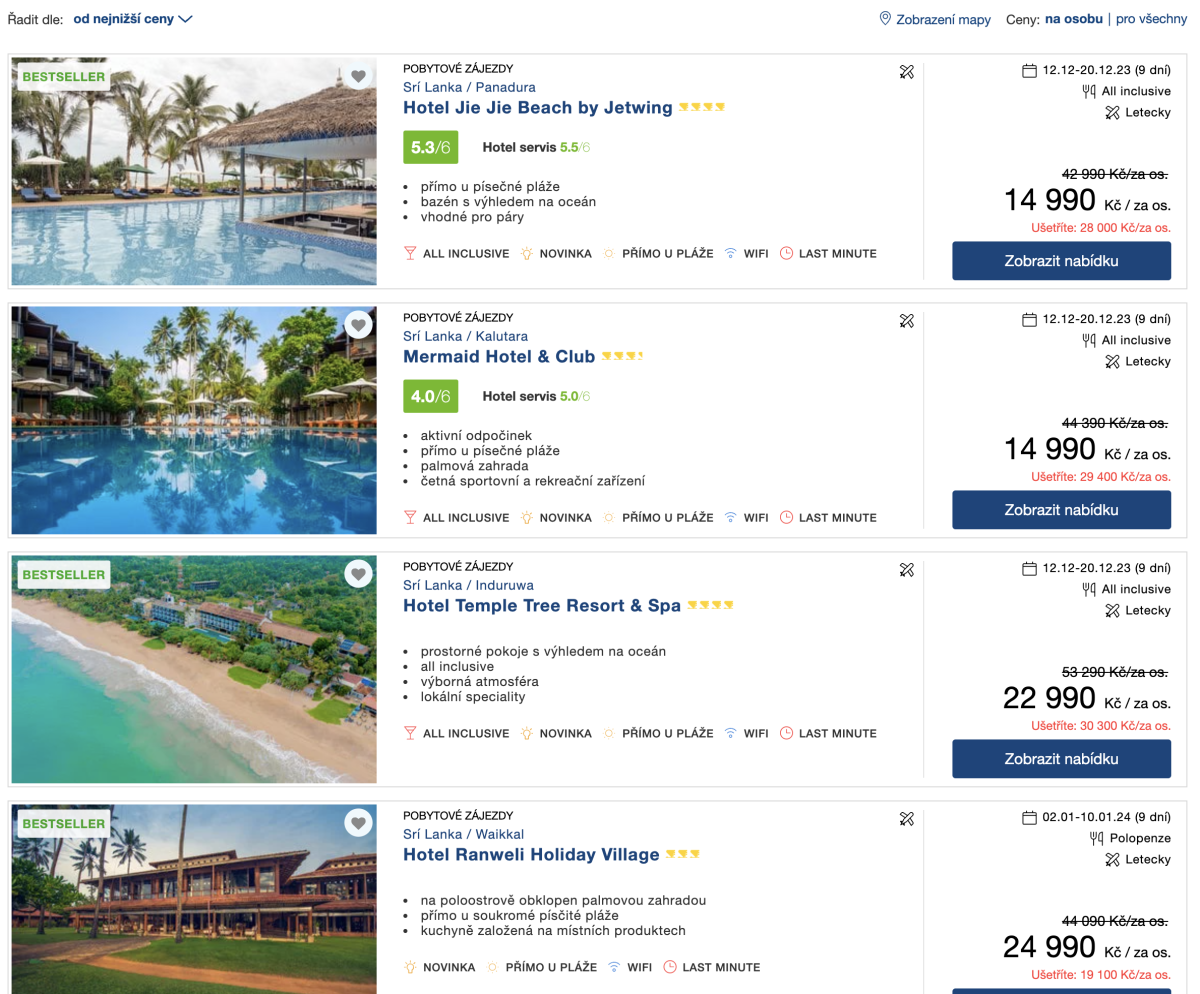Viewport: 1200px width, 994px height.
Task: Switch prices to 'pro všechny'
Action: [x=1151, y=19]
